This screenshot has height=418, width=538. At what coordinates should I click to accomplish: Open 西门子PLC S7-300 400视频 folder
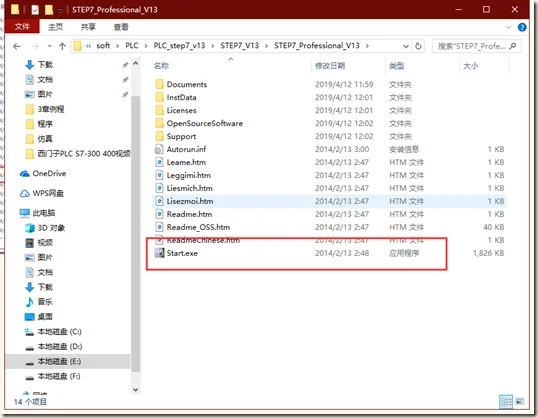[x=84, y=153]
